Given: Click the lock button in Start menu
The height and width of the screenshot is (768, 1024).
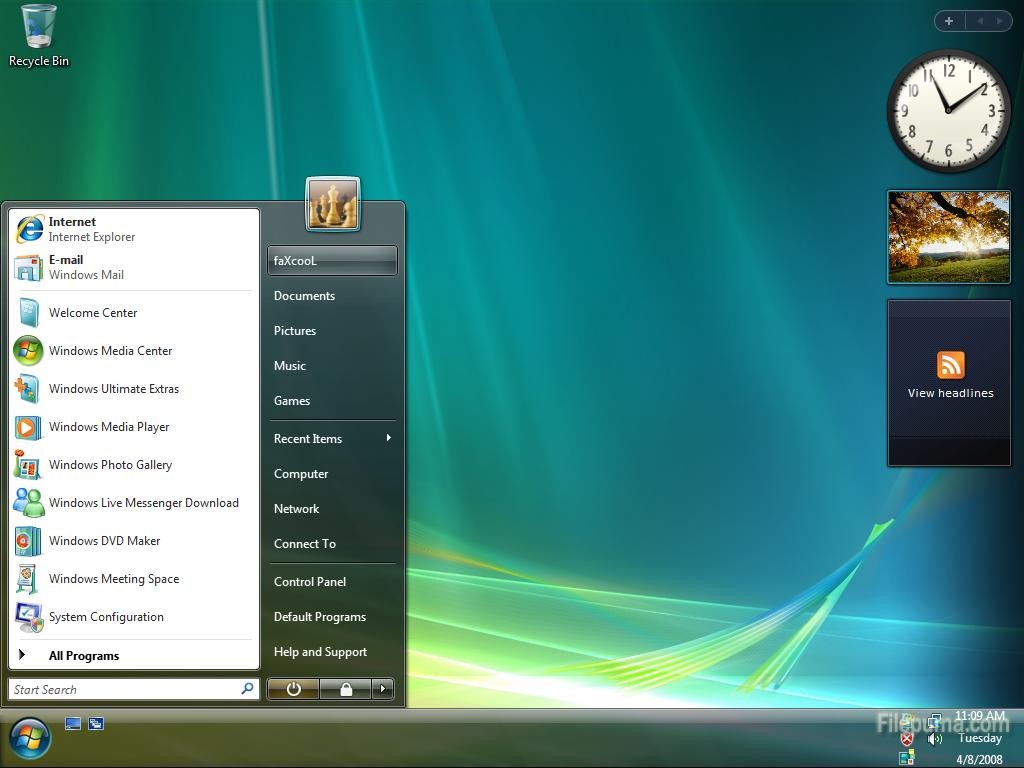Looking at the screenshot, I should 345,689.
